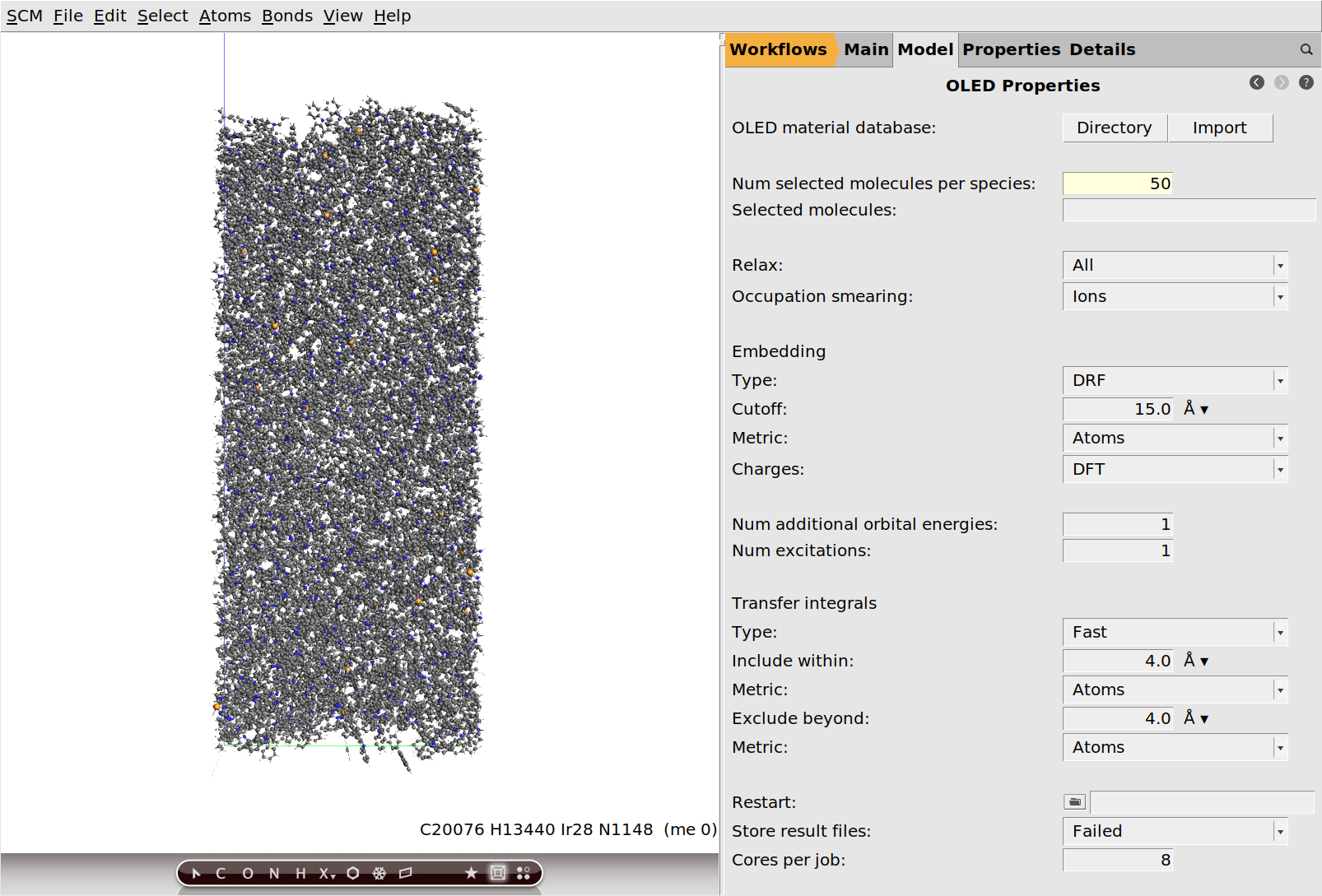Open the Relax dropdown set to All

(x=1175, y=265)
